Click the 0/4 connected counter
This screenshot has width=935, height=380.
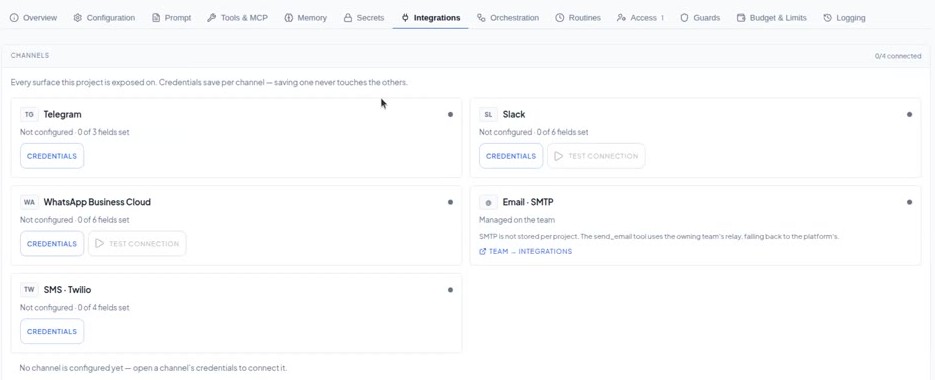pyautogui.click(x=898, y=56)
